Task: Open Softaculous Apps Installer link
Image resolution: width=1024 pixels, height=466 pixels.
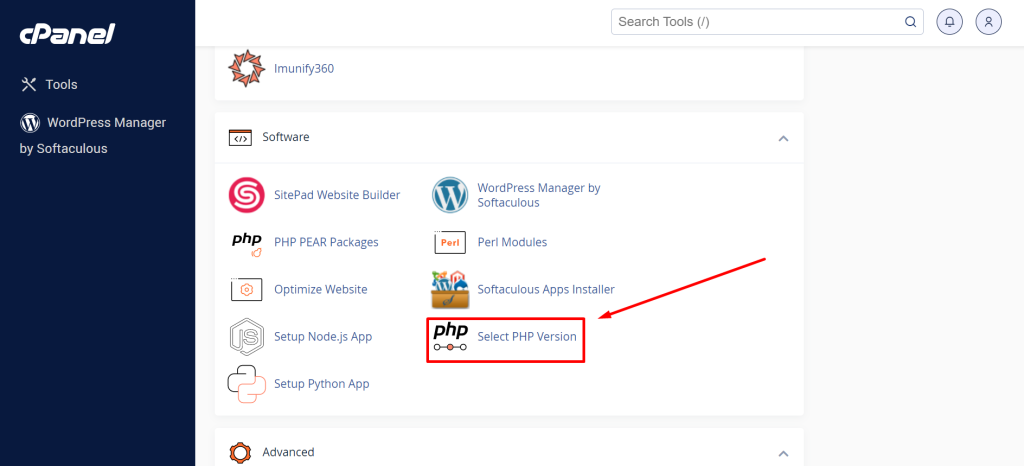Action: (x=546, y=289)
